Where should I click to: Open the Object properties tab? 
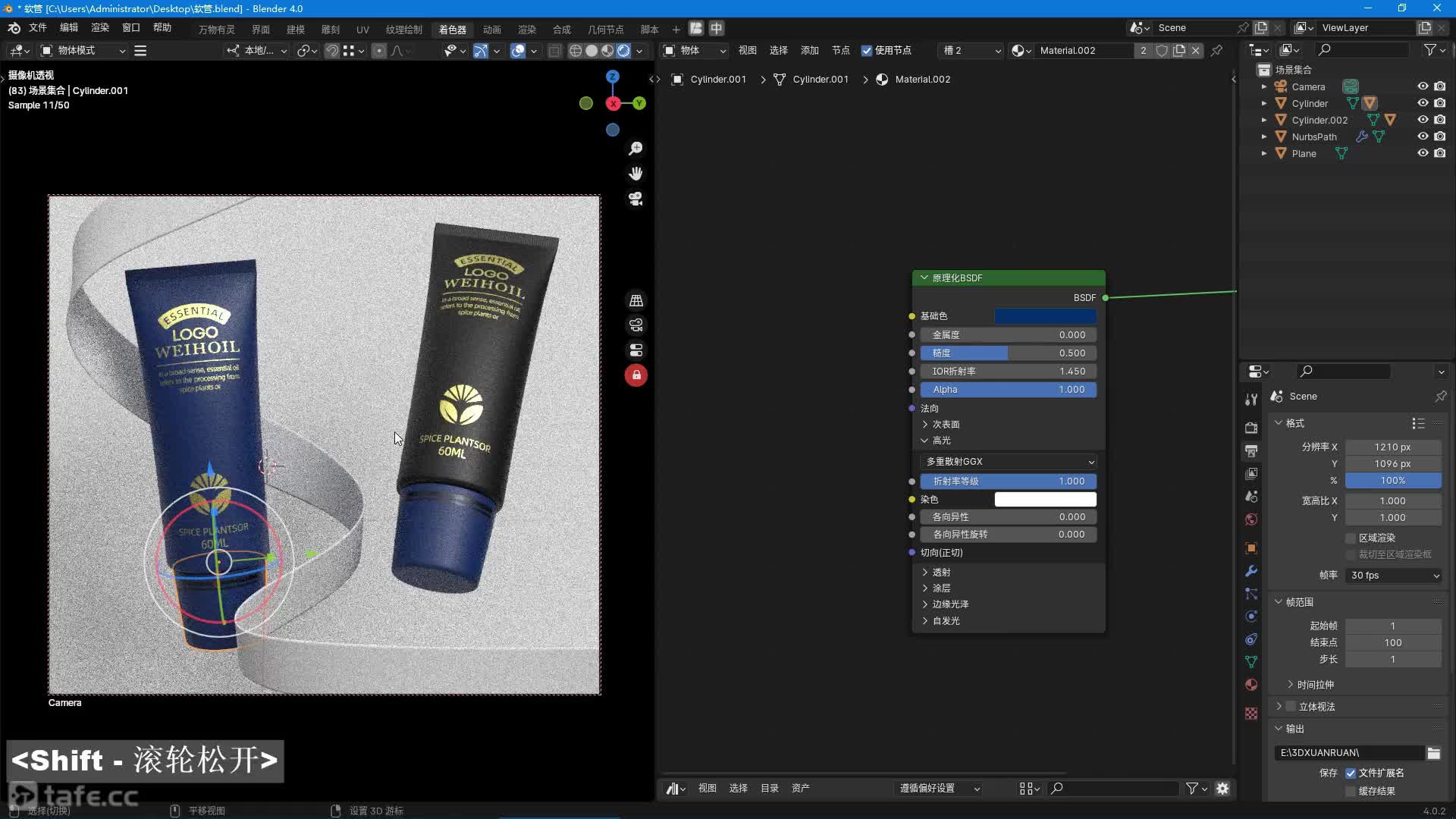coord(1251,548)
